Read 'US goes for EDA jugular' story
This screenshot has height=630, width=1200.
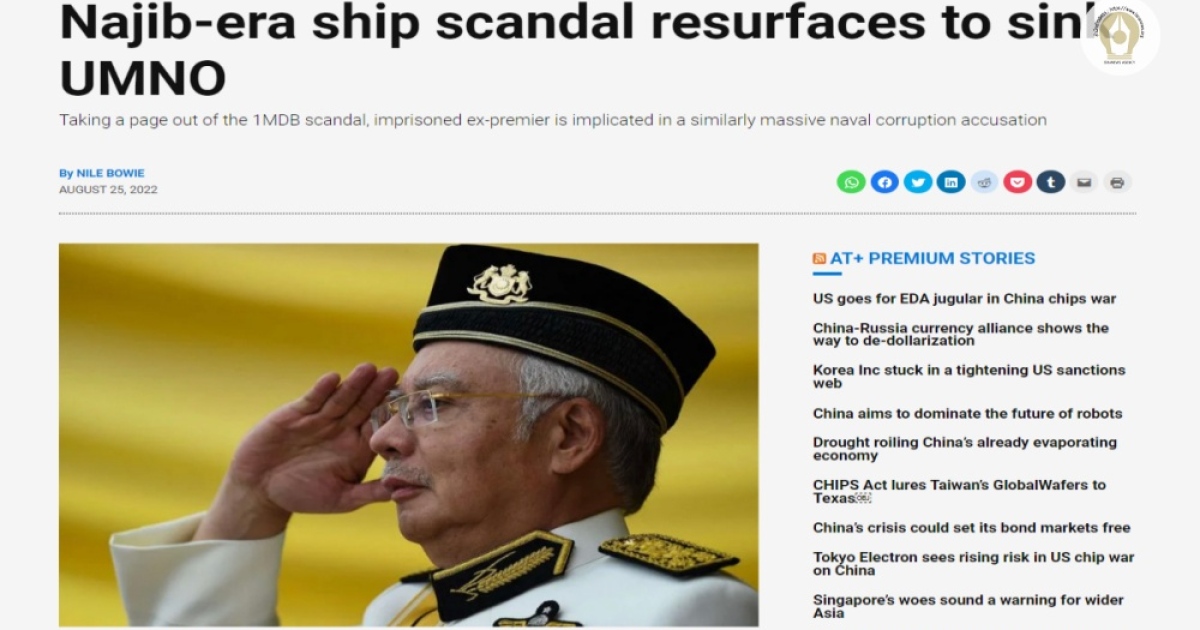click(964, 298)
